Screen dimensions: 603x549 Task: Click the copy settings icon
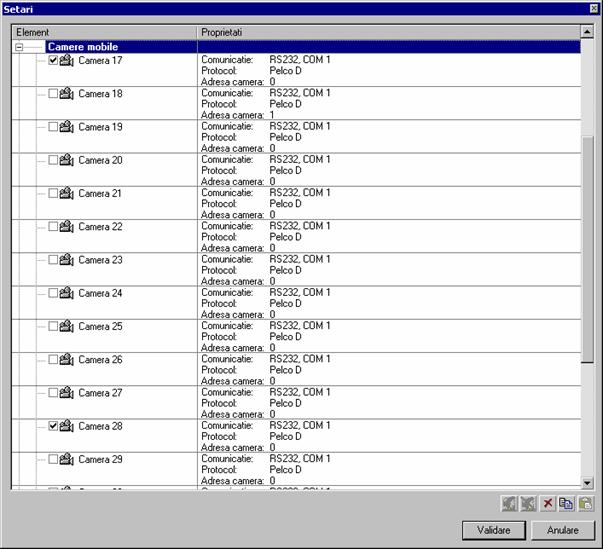(x=566, y=503)
